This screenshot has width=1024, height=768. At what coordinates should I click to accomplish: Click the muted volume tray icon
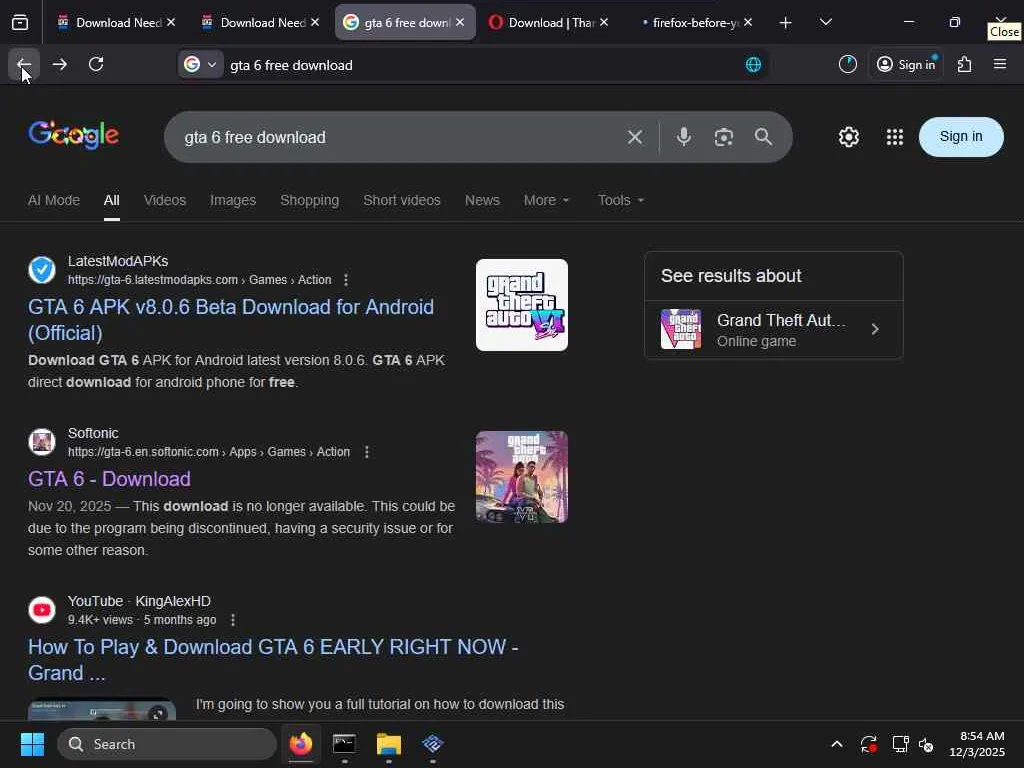pyautogui.click(x=926, y=744)
